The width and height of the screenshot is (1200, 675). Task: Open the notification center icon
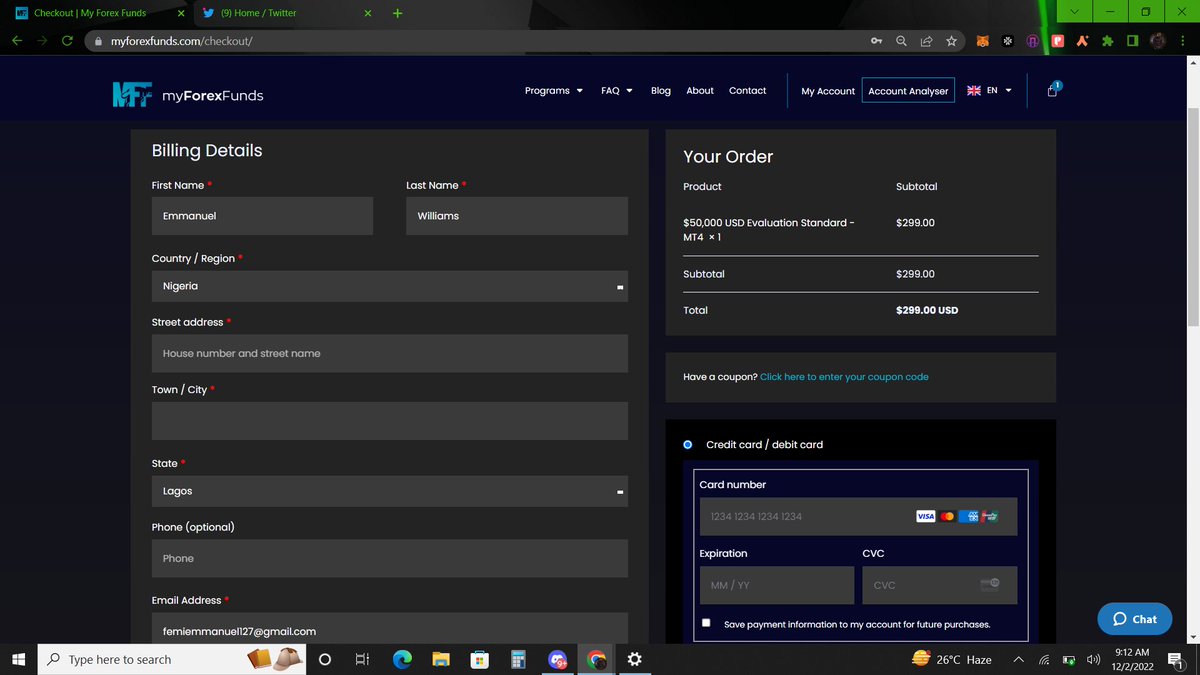(x=1176, y=660)
